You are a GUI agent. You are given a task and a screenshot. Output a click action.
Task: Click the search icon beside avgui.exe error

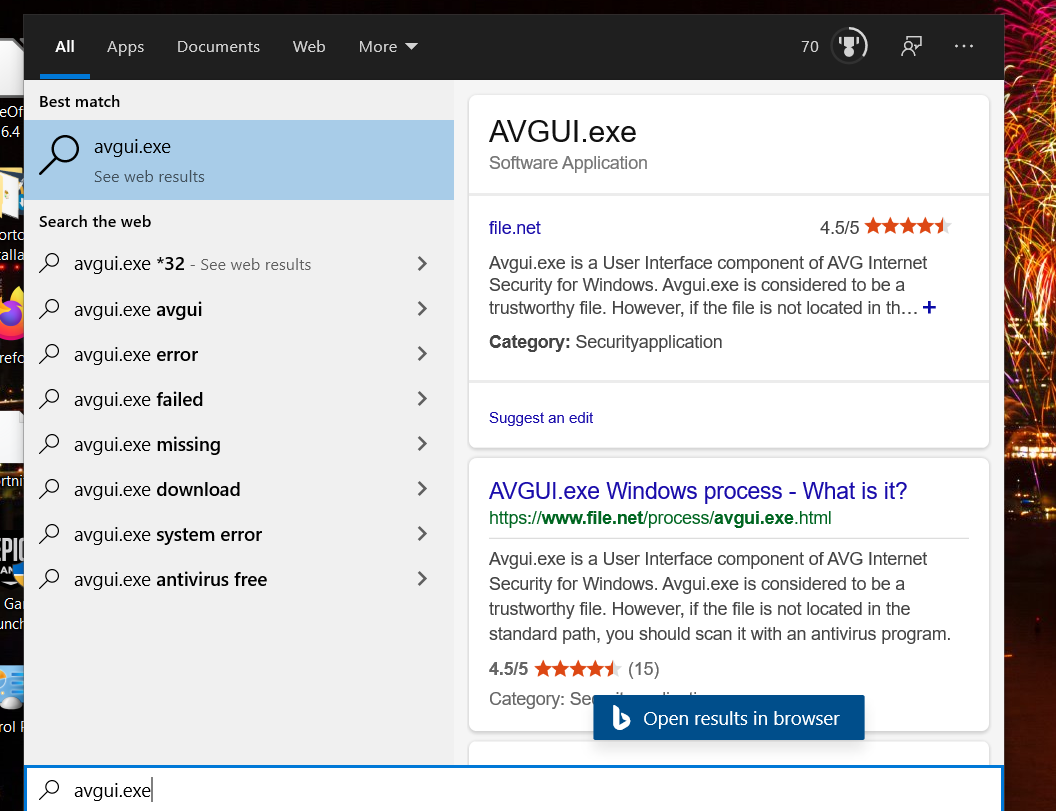49,354
